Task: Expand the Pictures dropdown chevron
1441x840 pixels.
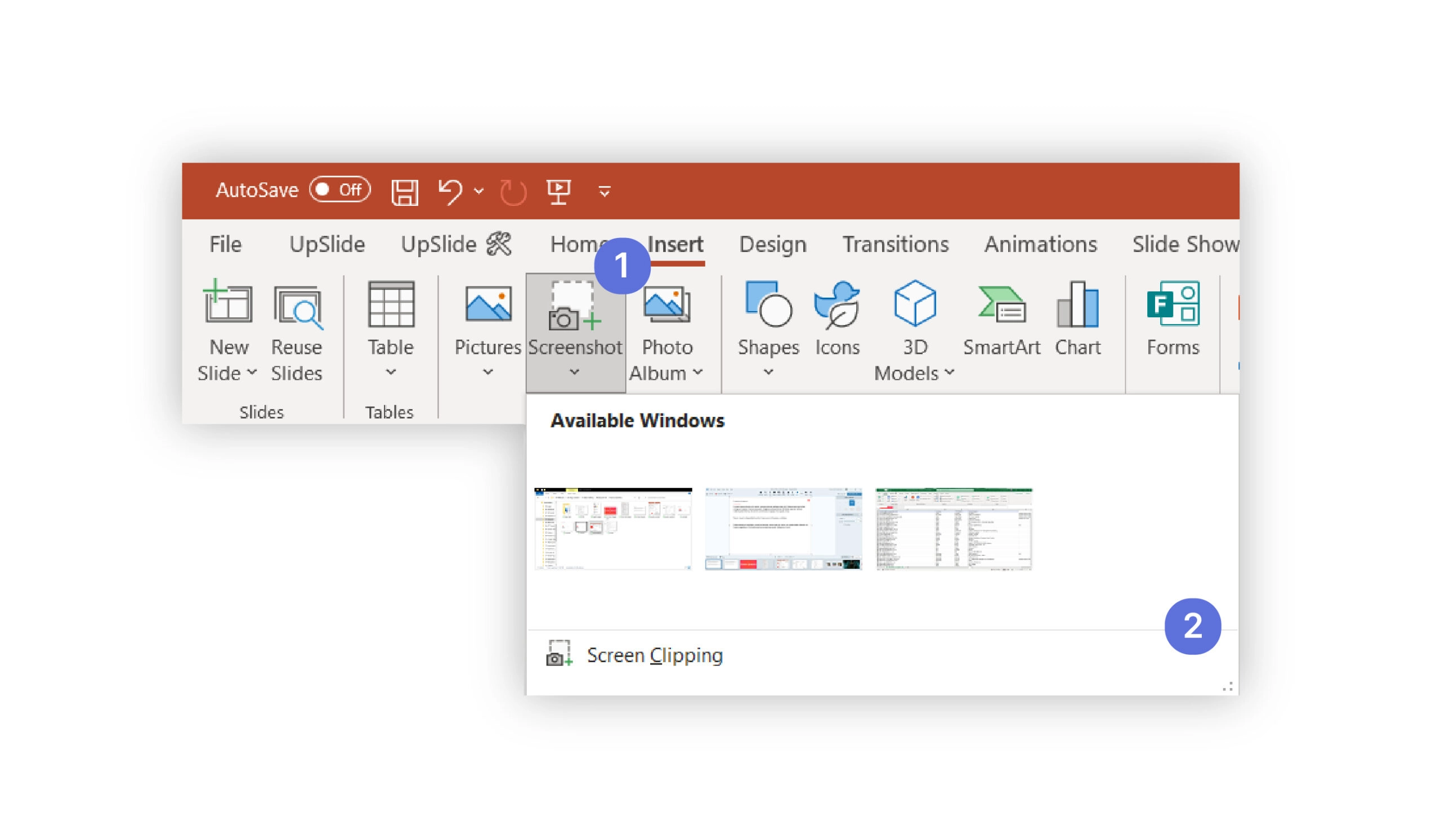Action: point(488,372)
